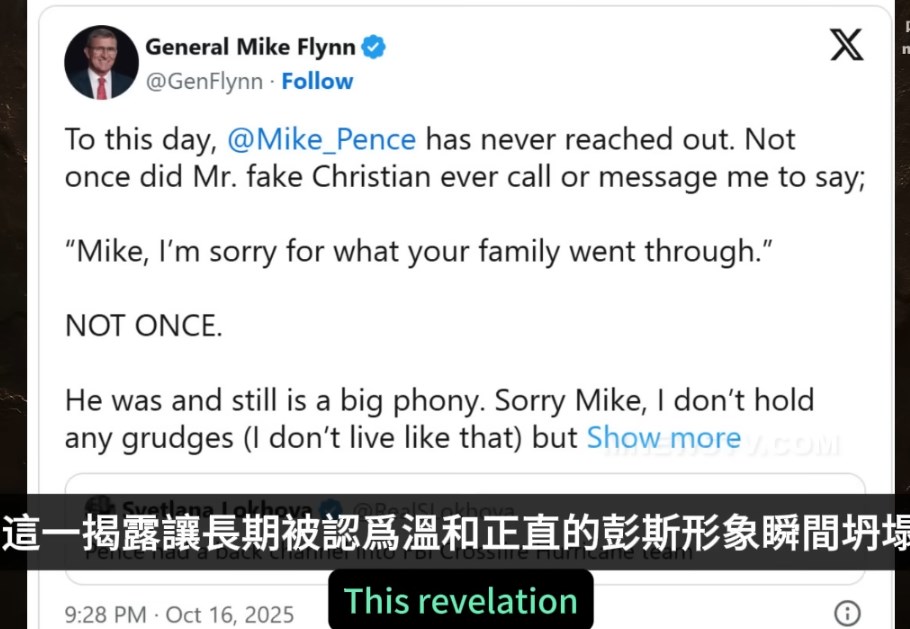Open the General Mike Flynn display name
This screenshot has width=910, height=629.
pos(250,46)
